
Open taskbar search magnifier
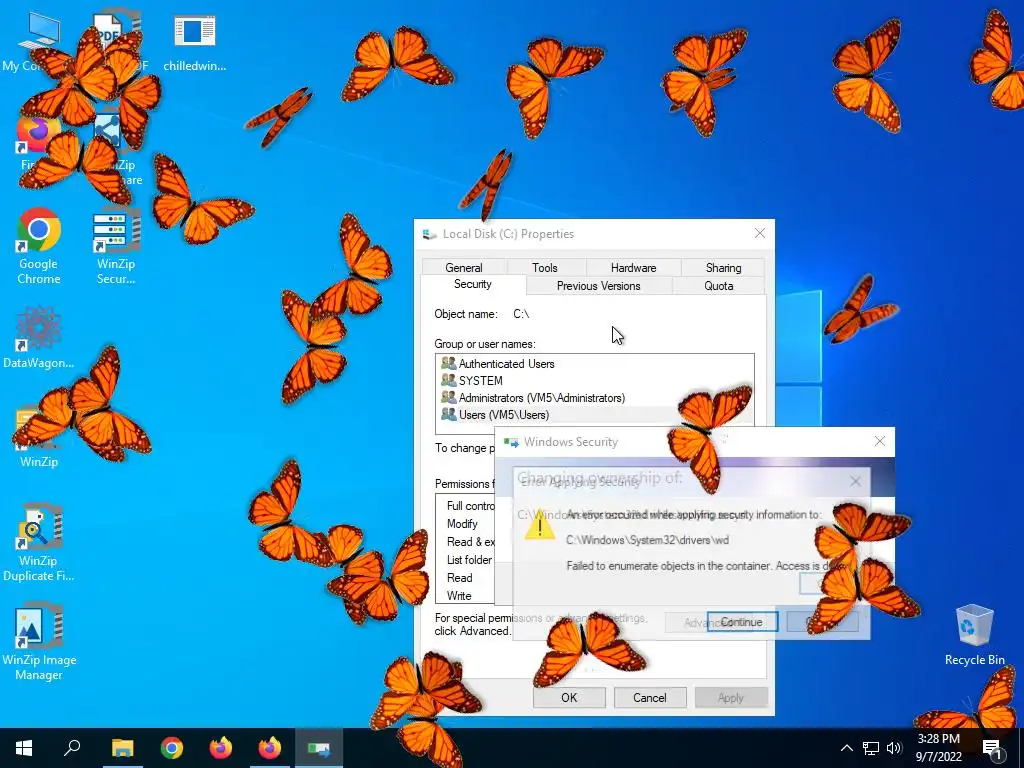[x=72, y=748]
